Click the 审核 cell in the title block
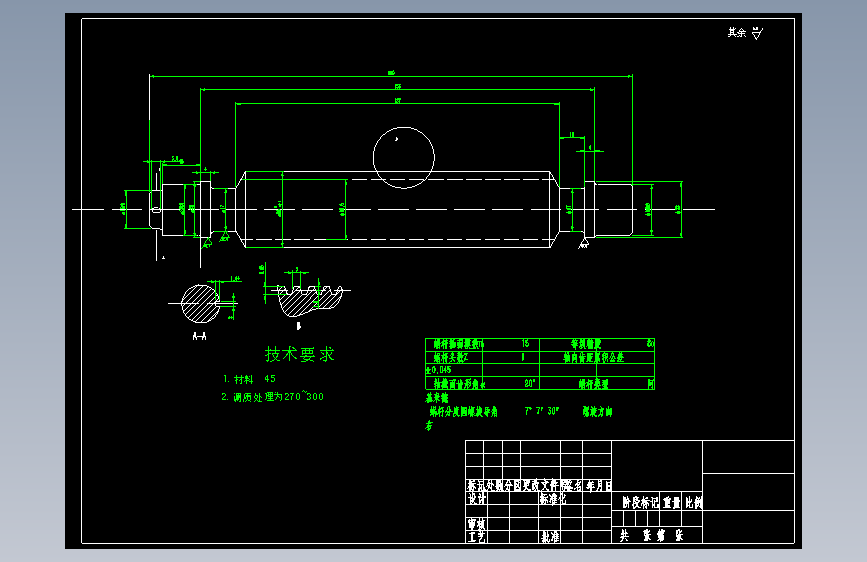This screenshot has width=867, height=562. [x=476, y=523]
